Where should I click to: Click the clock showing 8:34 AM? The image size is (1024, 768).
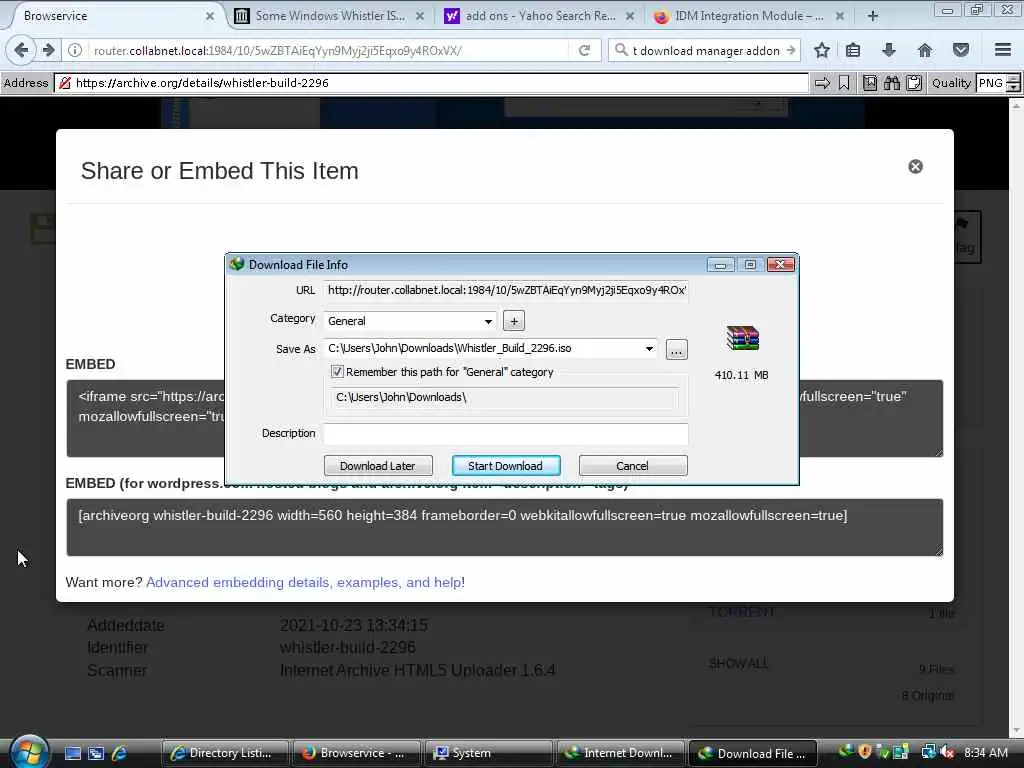[986, 753]
